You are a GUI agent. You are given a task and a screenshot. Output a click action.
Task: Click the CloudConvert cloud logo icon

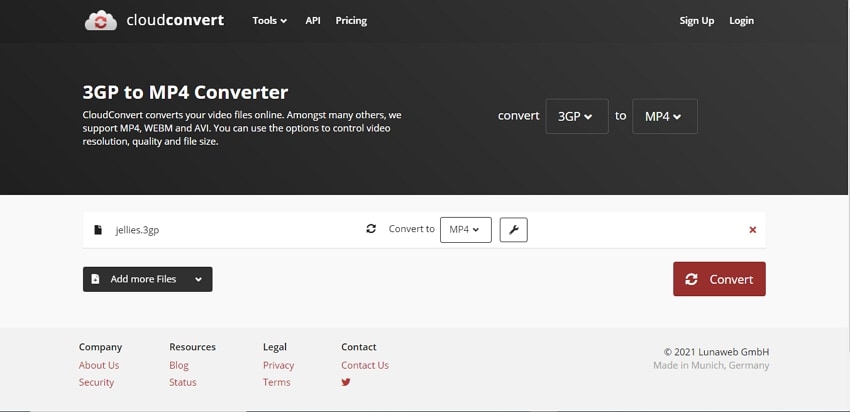[x=101, y=21]
